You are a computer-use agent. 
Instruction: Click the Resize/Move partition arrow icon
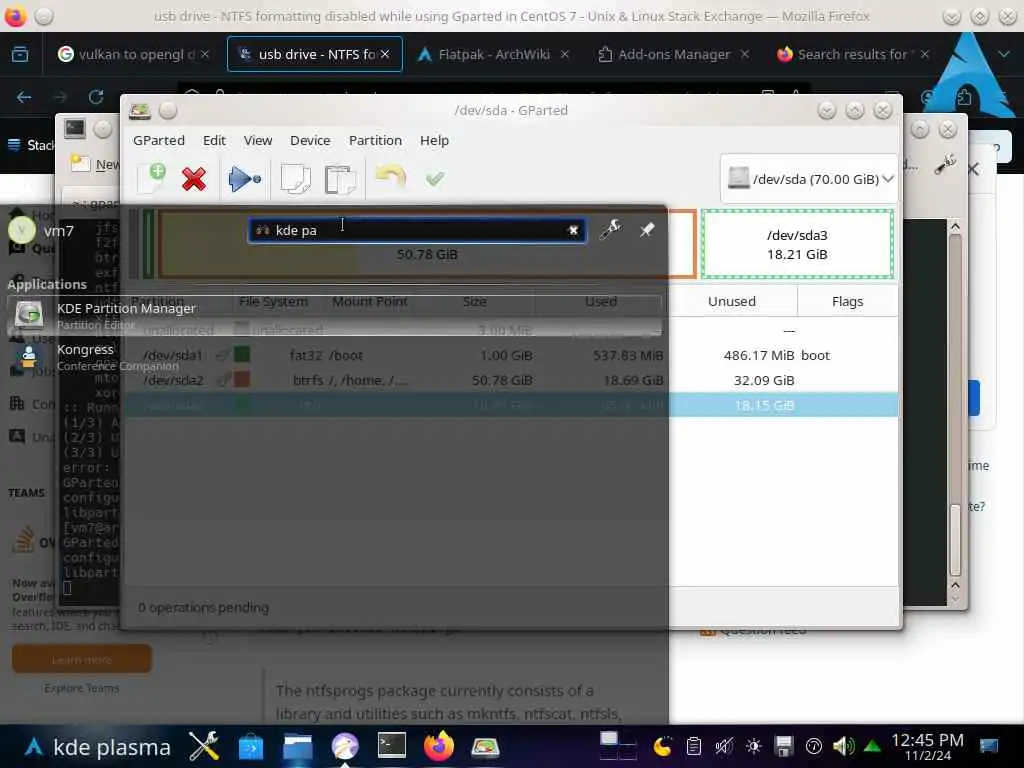(244, 178)
